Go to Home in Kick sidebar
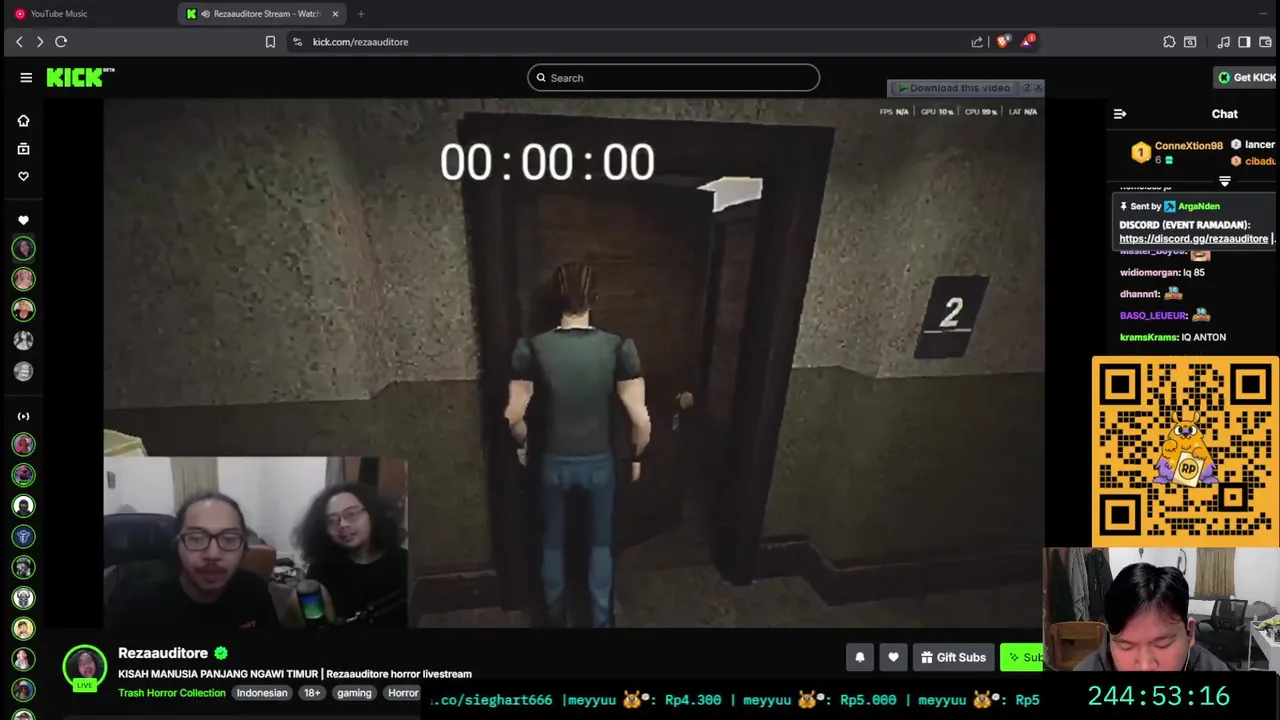Screen dimensions: 1280x720 [23, 121]
